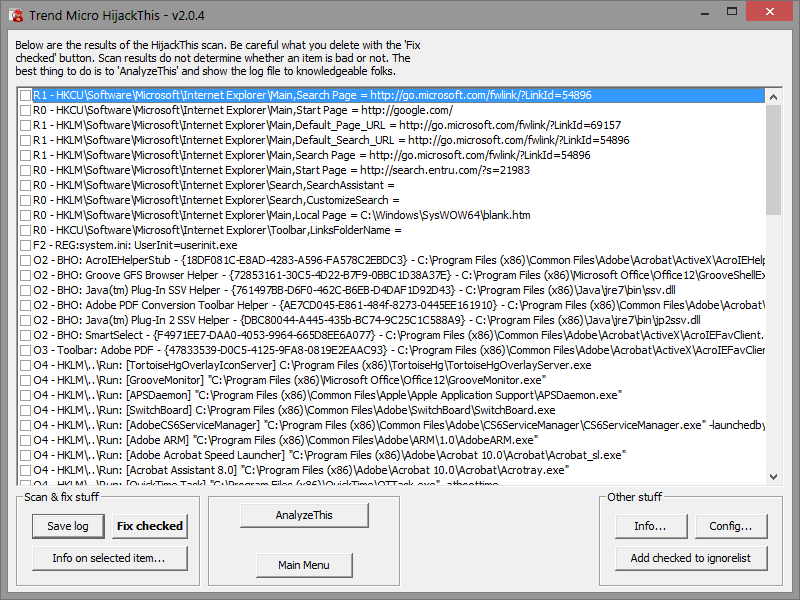Click Add checked to ignorelist
The height and width of the screenshot is (600, 800).
(x=690, y=558)
